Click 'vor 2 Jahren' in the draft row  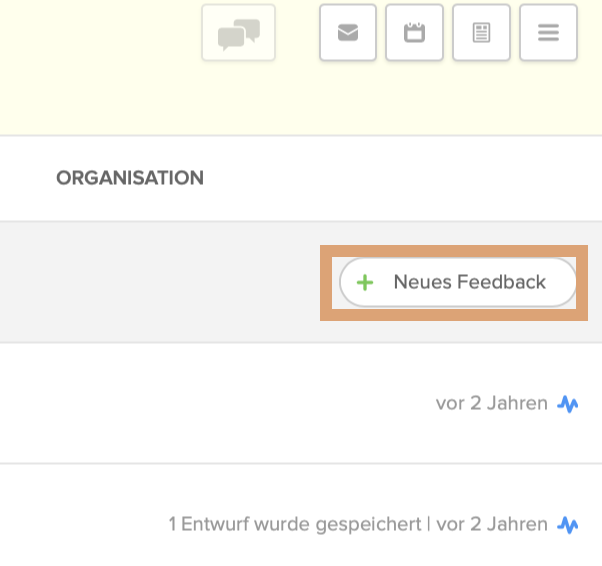pos(491,524)
